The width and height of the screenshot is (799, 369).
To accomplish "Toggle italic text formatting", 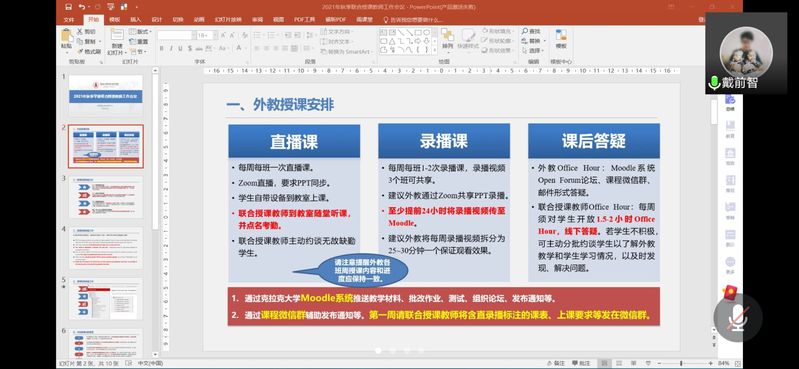I will click(171, 48).
